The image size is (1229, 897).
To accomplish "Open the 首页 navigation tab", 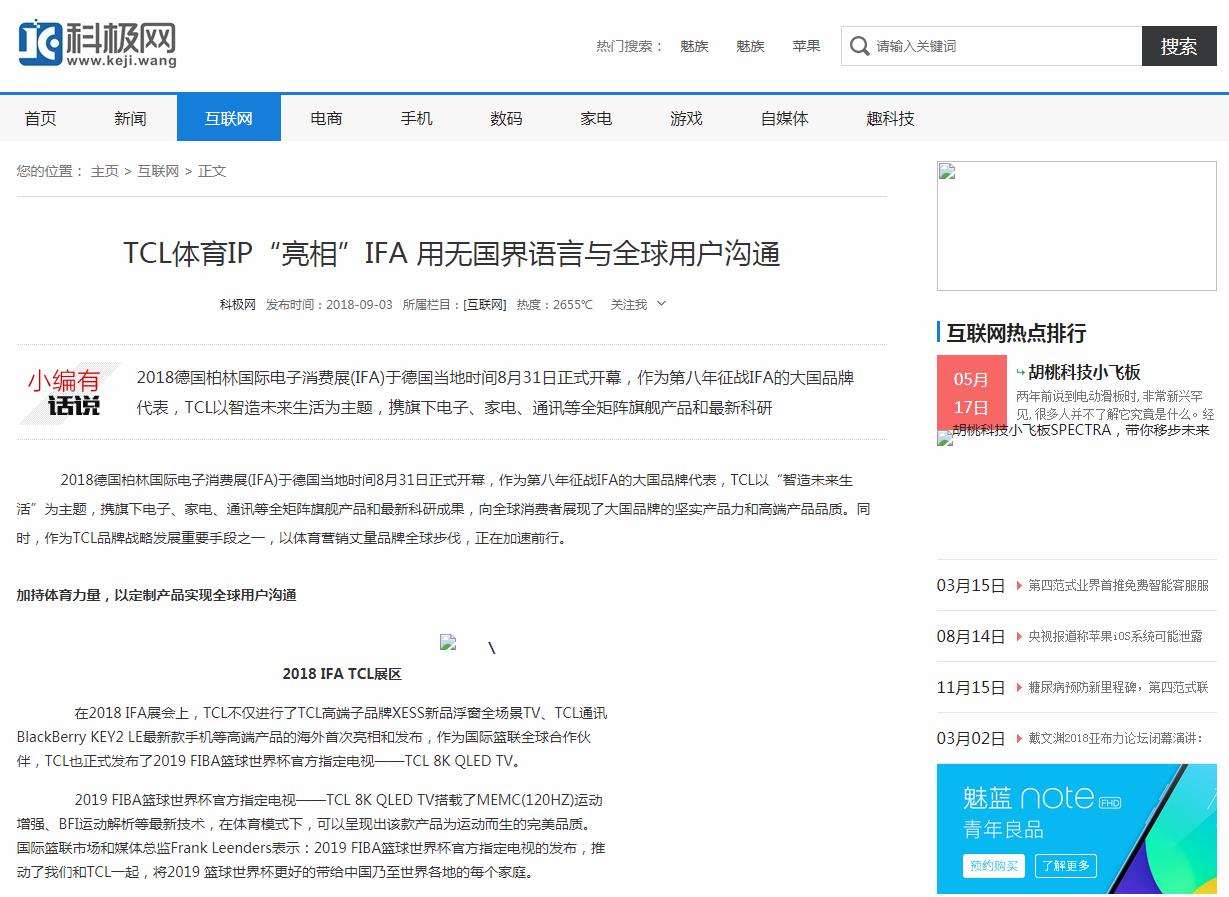I will (41, 118).
